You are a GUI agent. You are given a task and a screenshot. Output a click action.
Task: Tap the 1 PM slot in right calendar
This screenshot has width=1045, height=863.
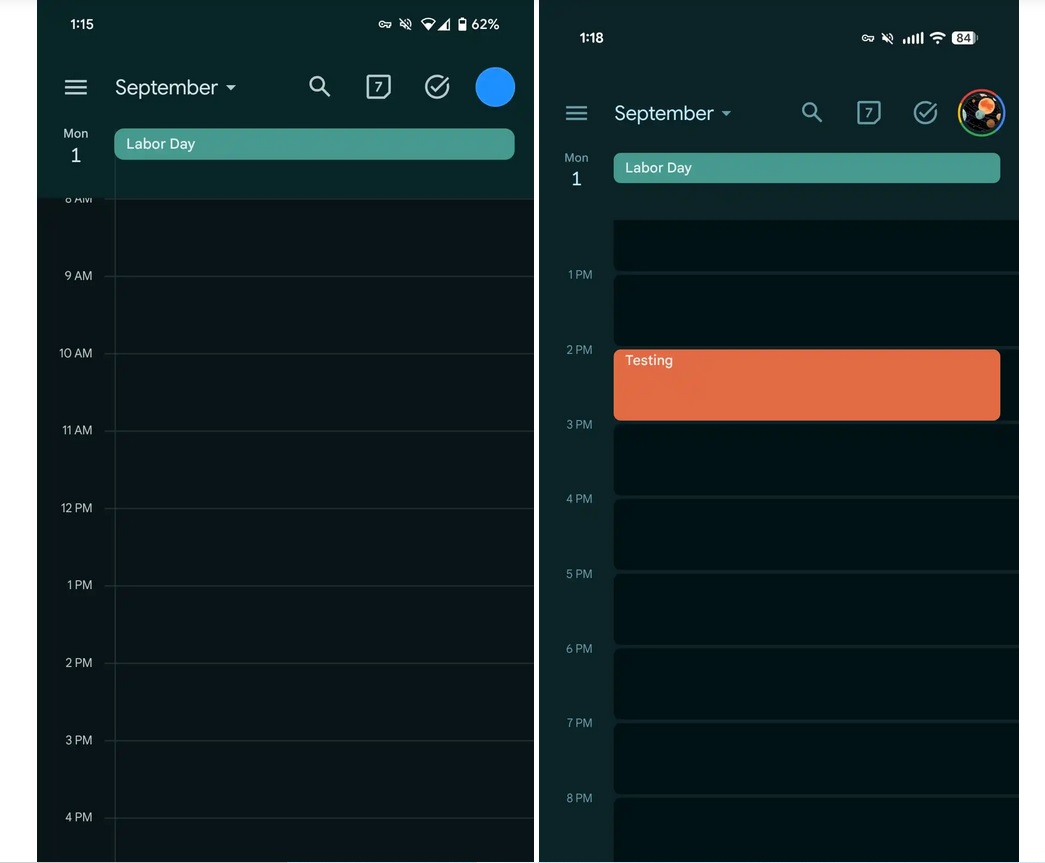[816, 310]
